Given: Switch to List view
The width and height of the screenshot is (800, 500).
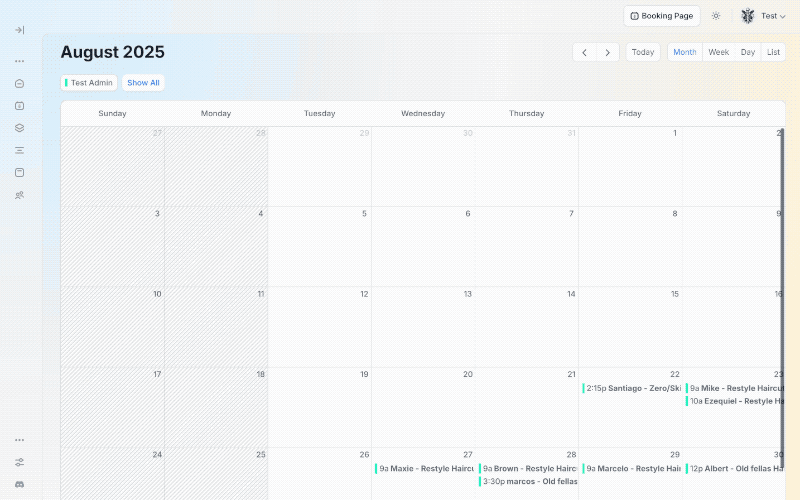Looking at the screenshot, I should click(773, 52).
